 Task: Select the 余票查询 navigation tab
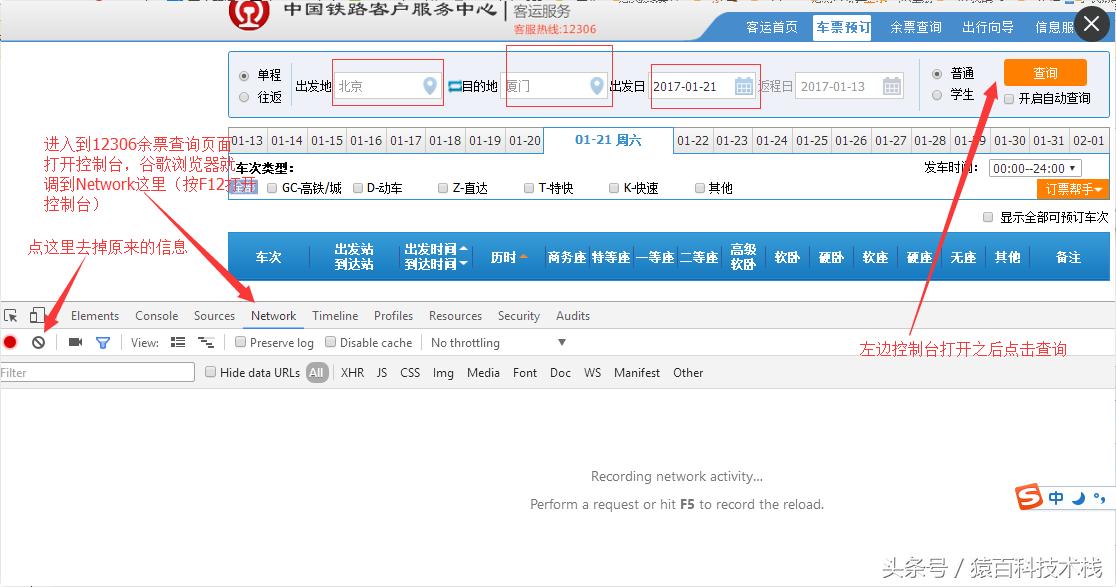915,27
